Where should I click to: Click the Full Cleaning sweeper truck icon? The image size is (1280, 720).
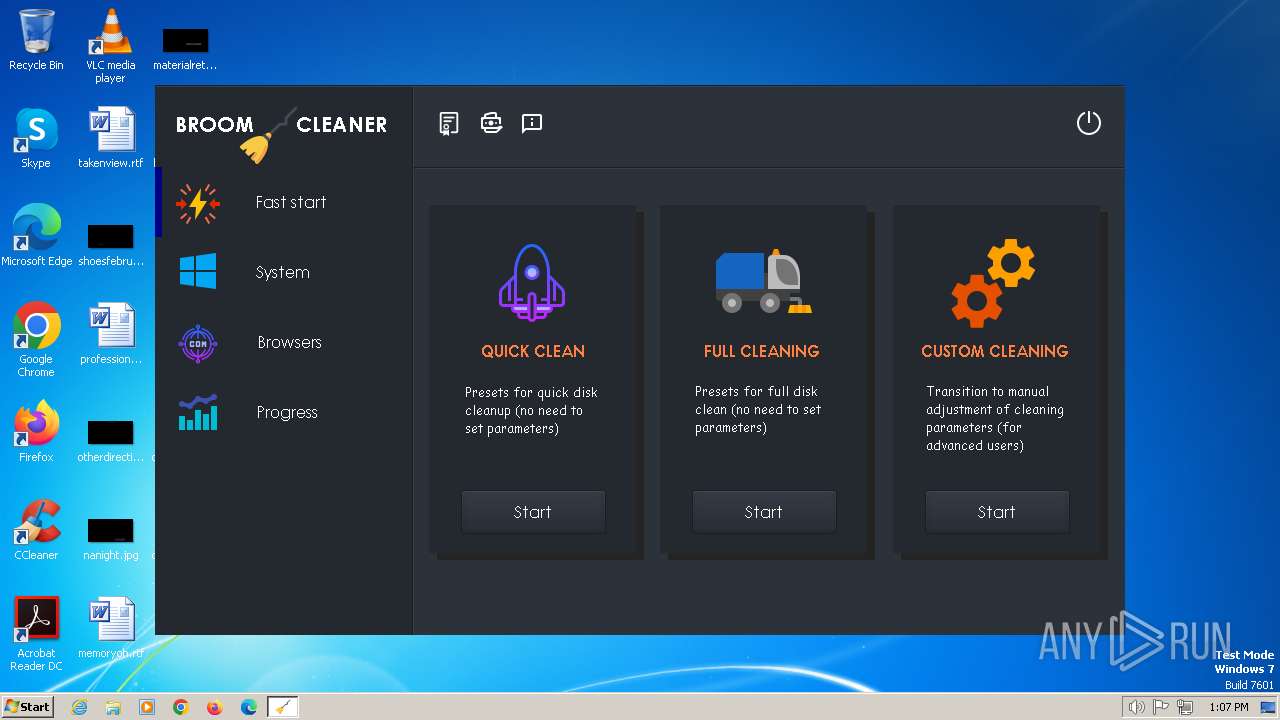(x=763, y=281)
